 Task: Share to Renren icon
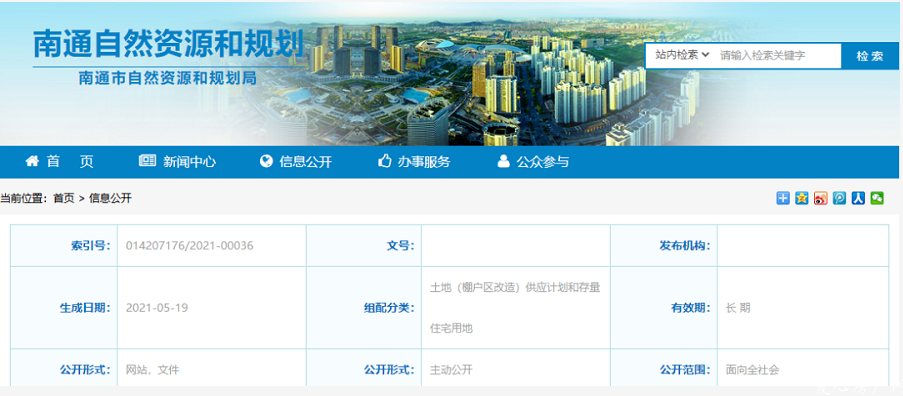[858, 198]
